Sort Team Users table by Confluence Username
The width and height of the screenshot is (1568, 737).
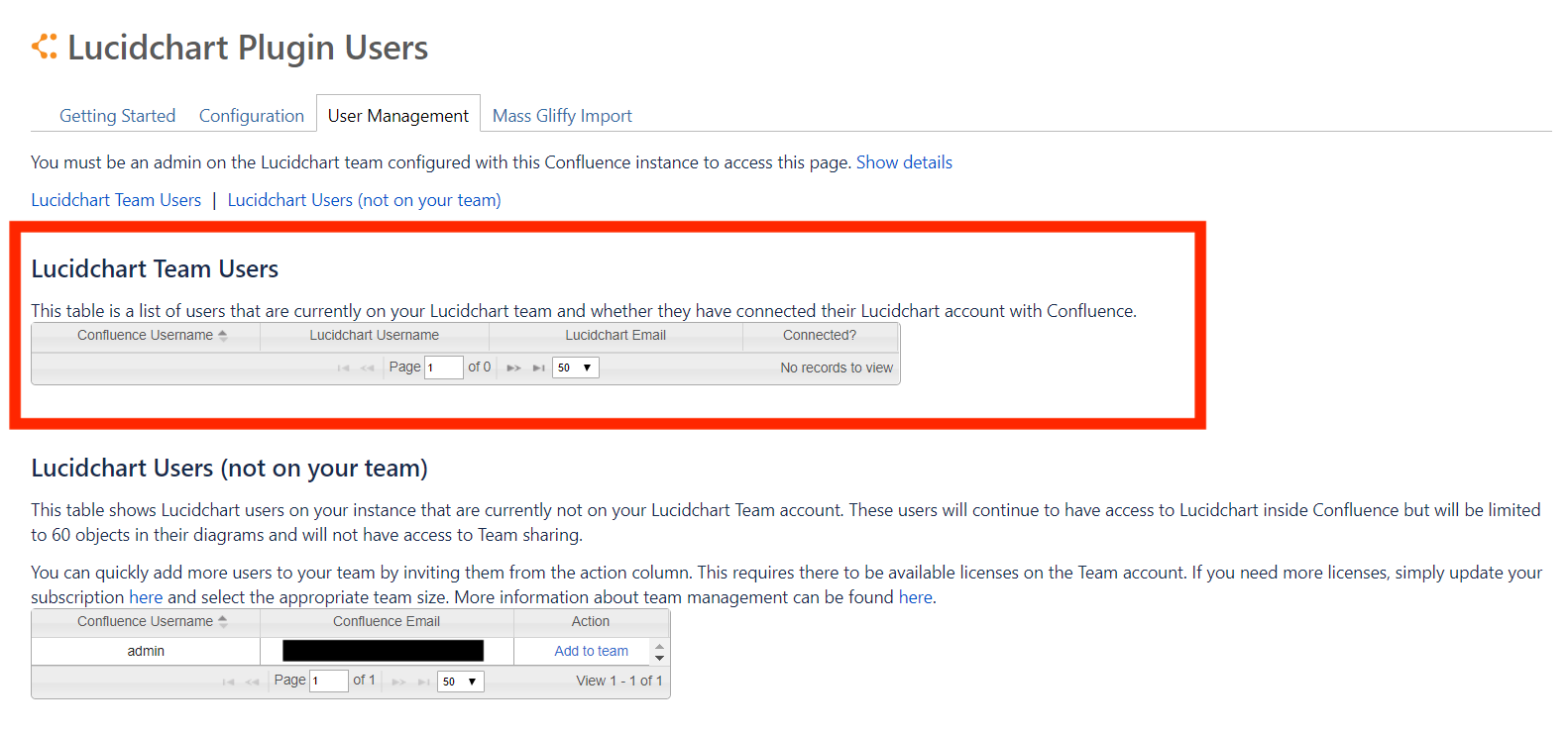point(146,336)
